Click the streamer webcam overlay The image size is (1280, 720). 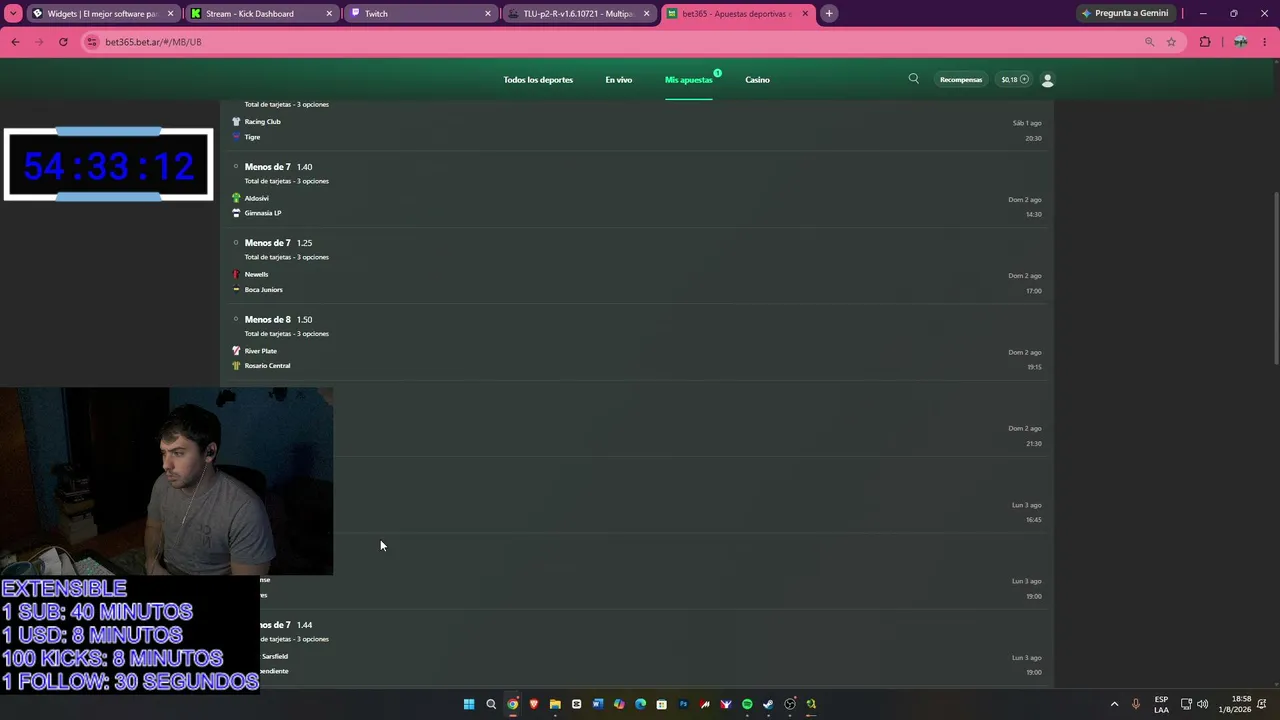coord(166,482)
